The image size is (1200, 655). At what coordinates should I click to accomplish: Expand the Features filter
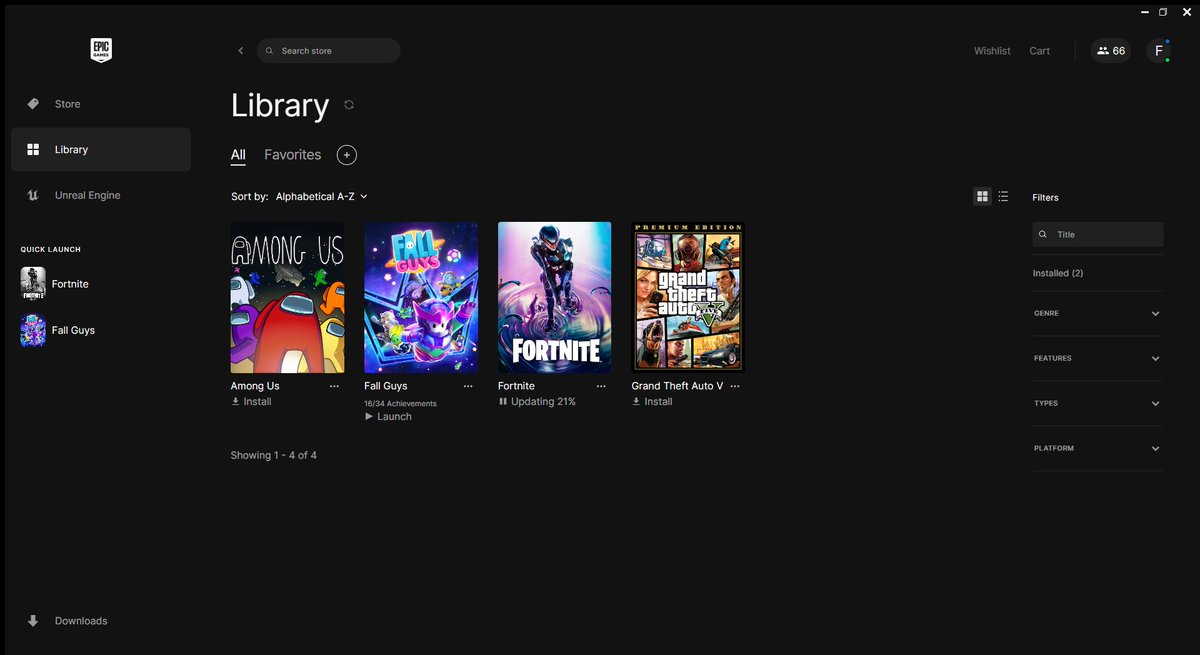[x=1098, y=359]
